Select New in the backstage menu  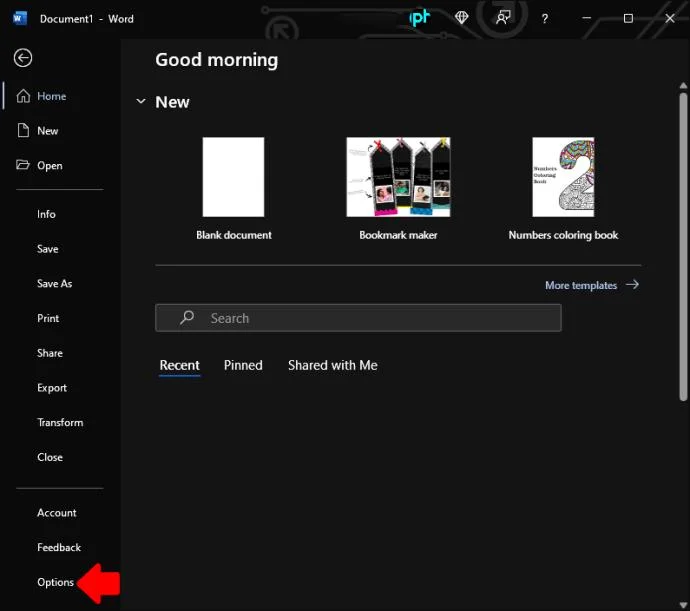[48, 131]
